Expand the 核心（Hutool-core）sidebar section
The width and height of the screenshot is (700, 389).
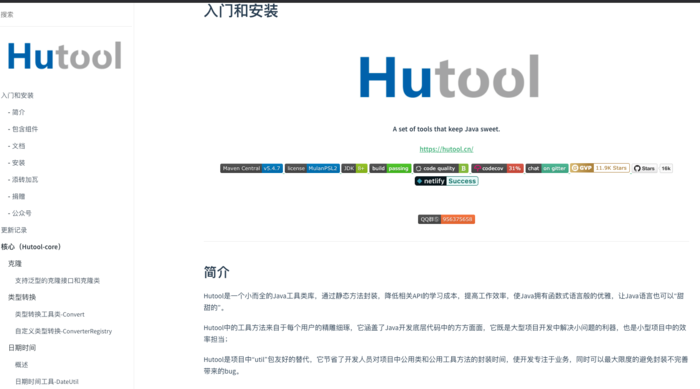31,247
